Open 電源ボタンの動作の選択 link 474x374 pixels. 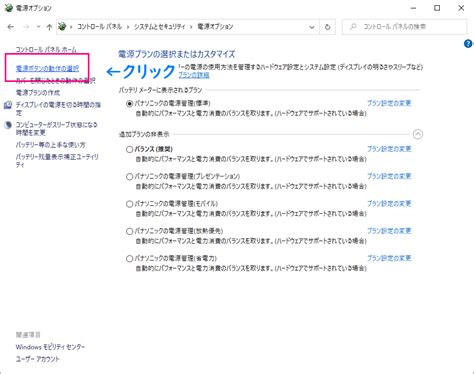(47, 69)
